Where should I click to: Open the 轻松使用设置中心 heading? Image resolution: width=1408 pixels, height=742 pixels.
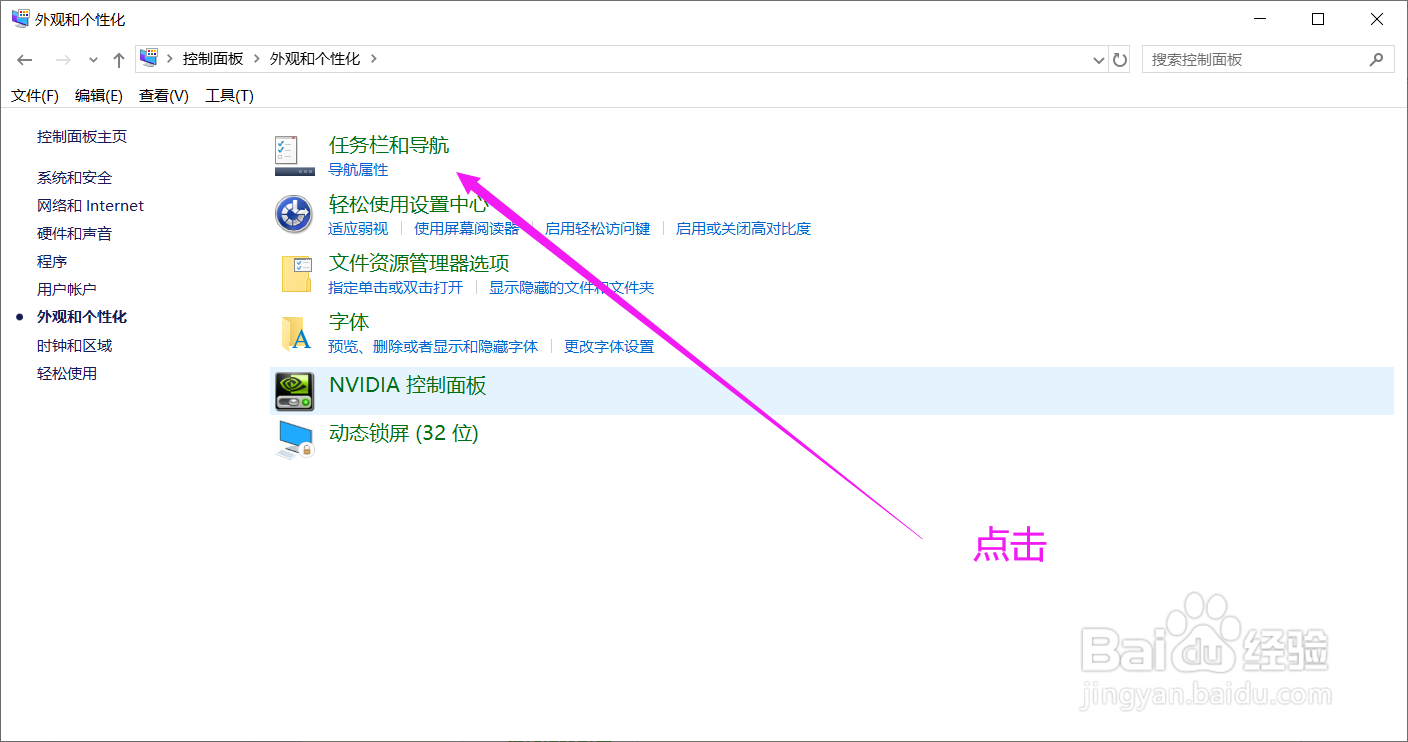[409, 204]
